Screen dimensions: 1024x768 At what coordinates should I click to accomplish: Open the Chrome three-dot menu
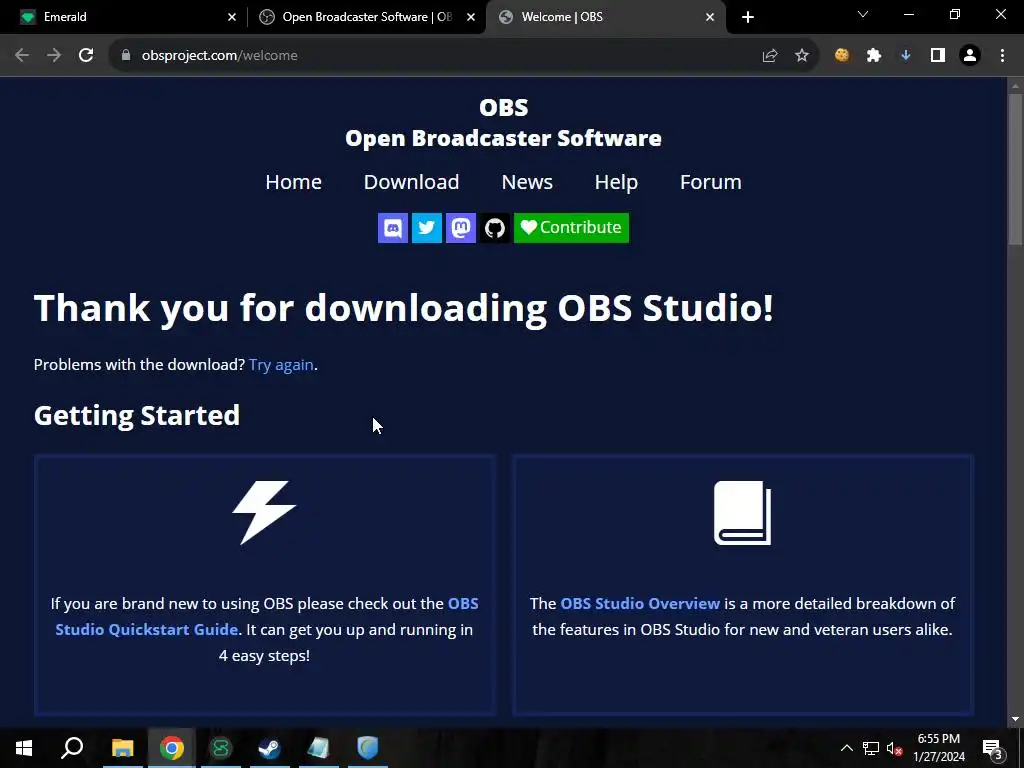[x=1002, y=56]
